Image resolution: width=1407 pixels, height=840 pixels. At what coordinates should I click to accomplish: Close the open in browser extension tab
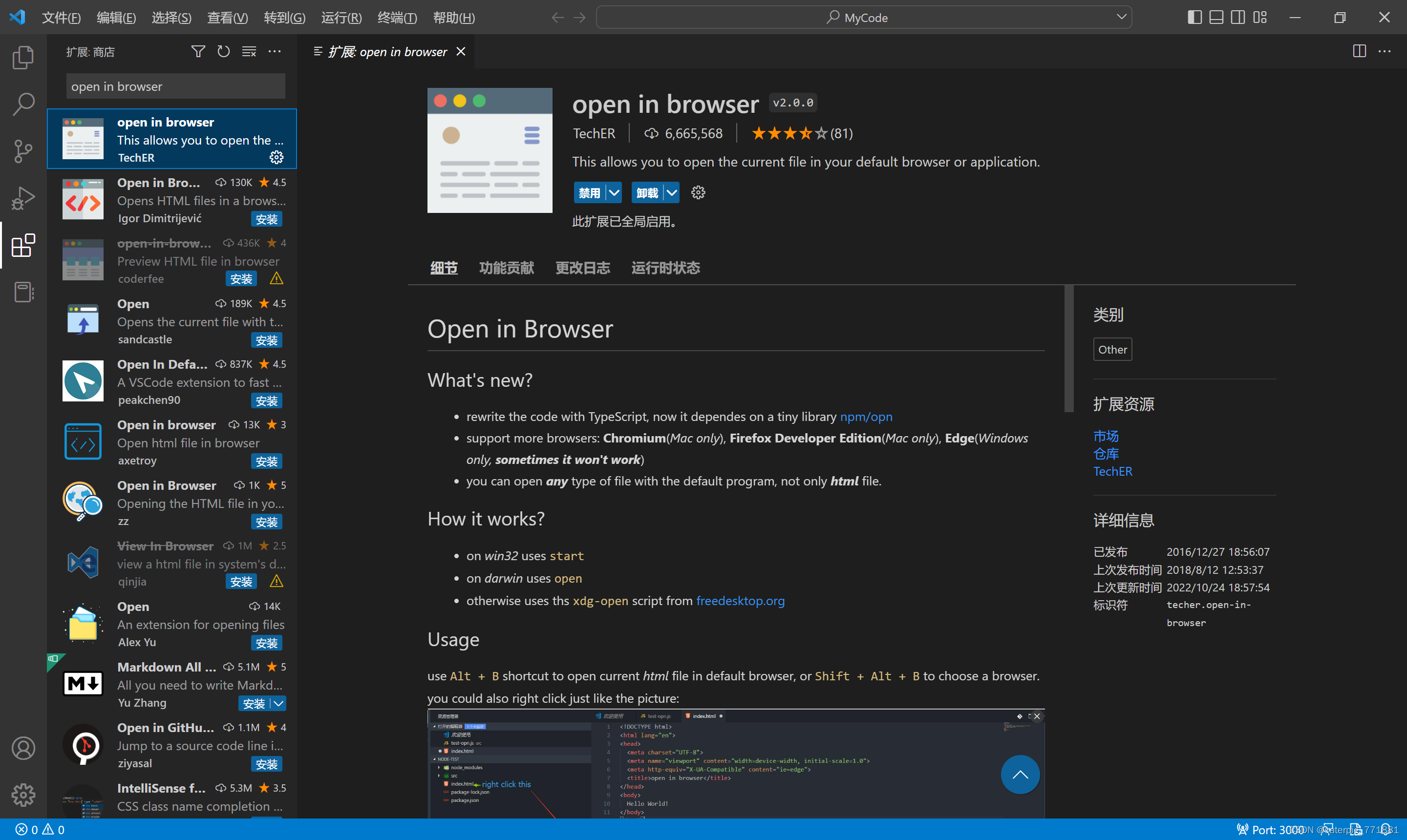[x=462, y=51]
